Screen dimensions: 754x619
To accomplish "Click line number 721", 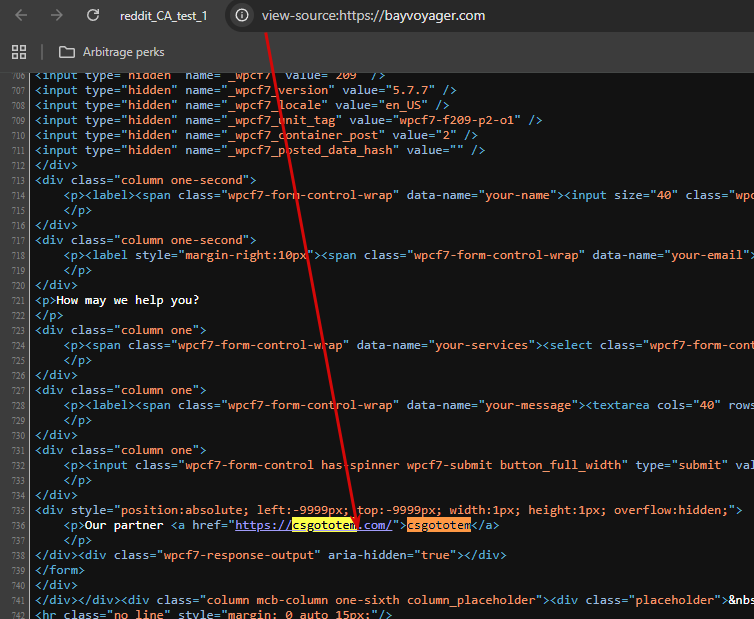I will pyautogui.click(x=18, y=301).
